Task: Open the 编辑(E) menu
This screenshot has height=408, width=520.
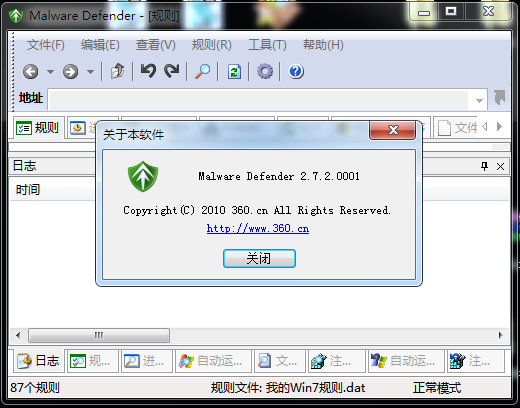Action: 100,45
